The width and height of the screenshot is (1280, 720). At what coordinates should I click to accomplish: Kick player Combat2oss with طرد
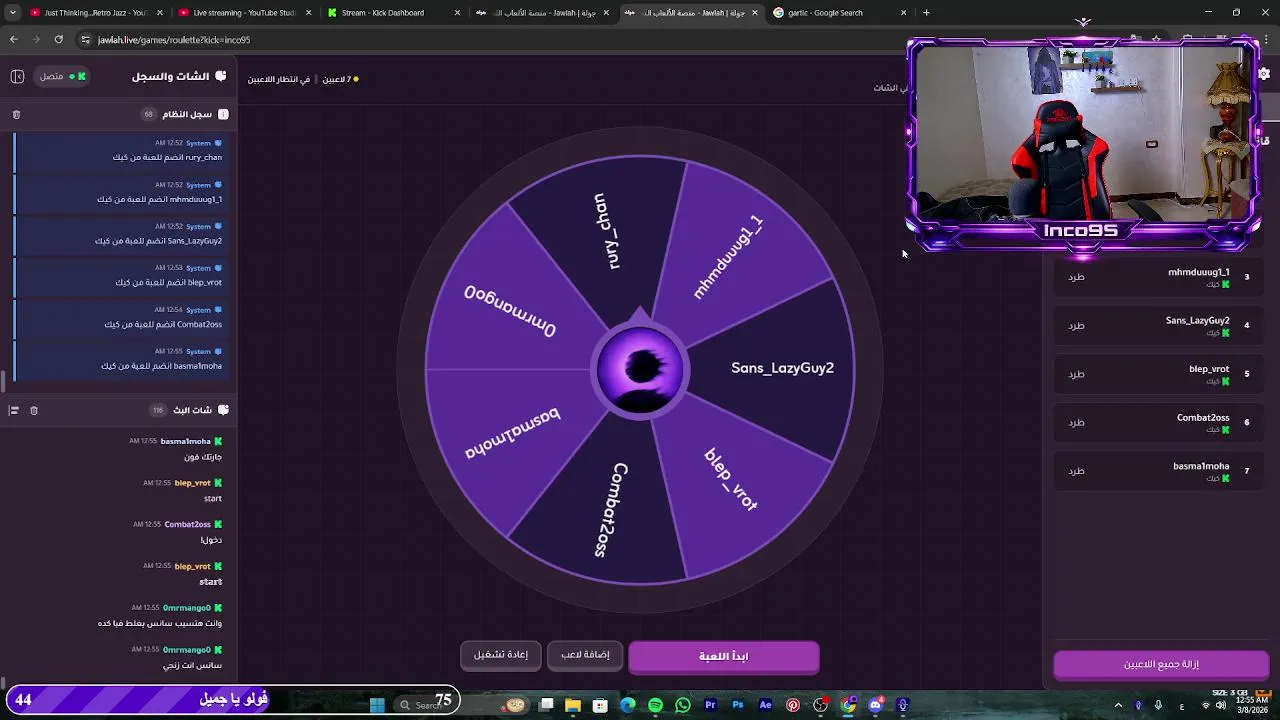1076,422
